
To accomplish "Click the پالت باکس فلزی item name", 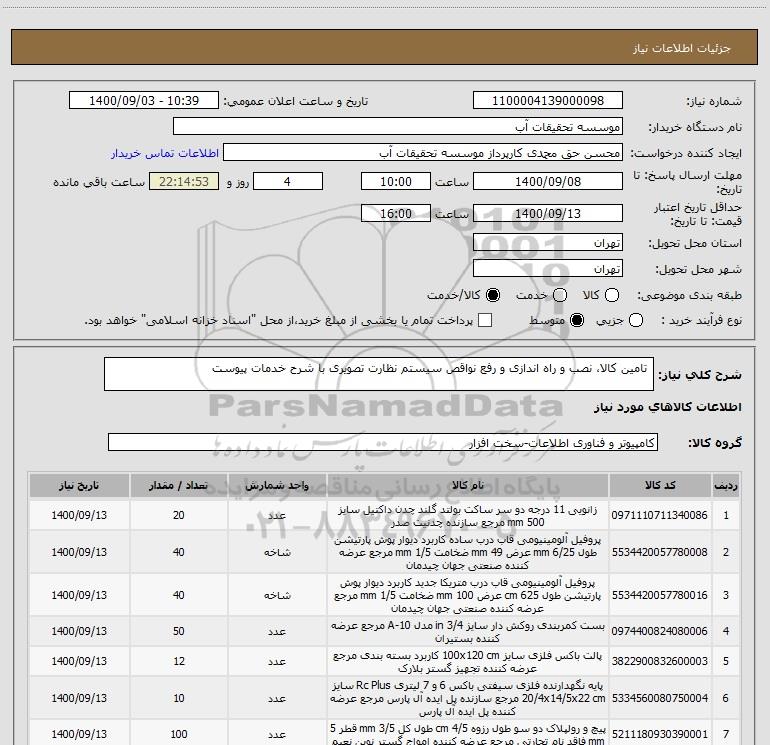I will pyautogui.click(x=468, y=662).
